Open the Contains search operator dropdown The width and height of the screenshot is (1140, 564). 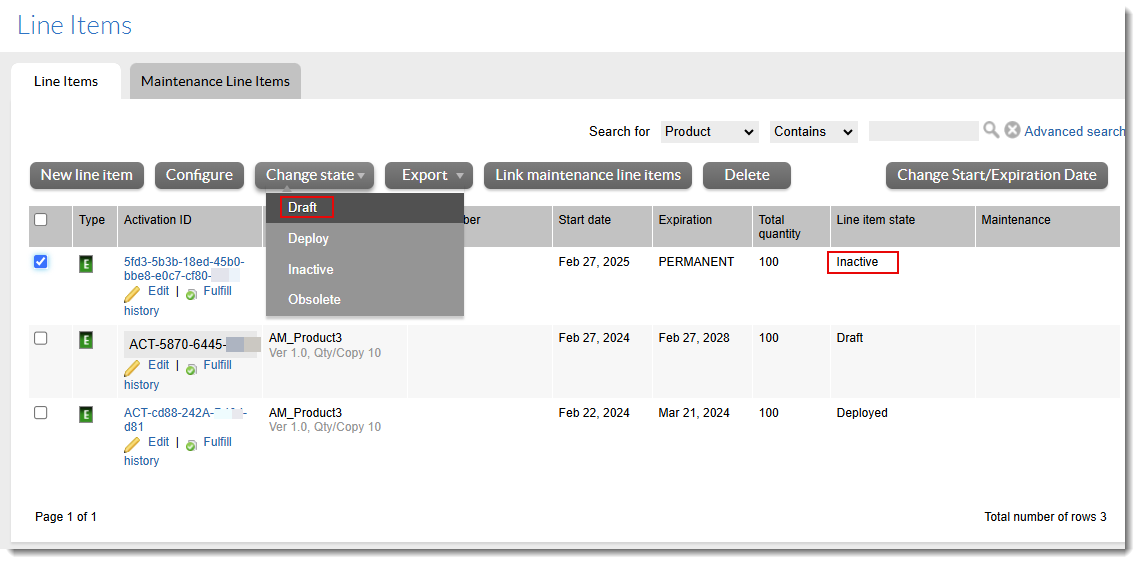813,131
